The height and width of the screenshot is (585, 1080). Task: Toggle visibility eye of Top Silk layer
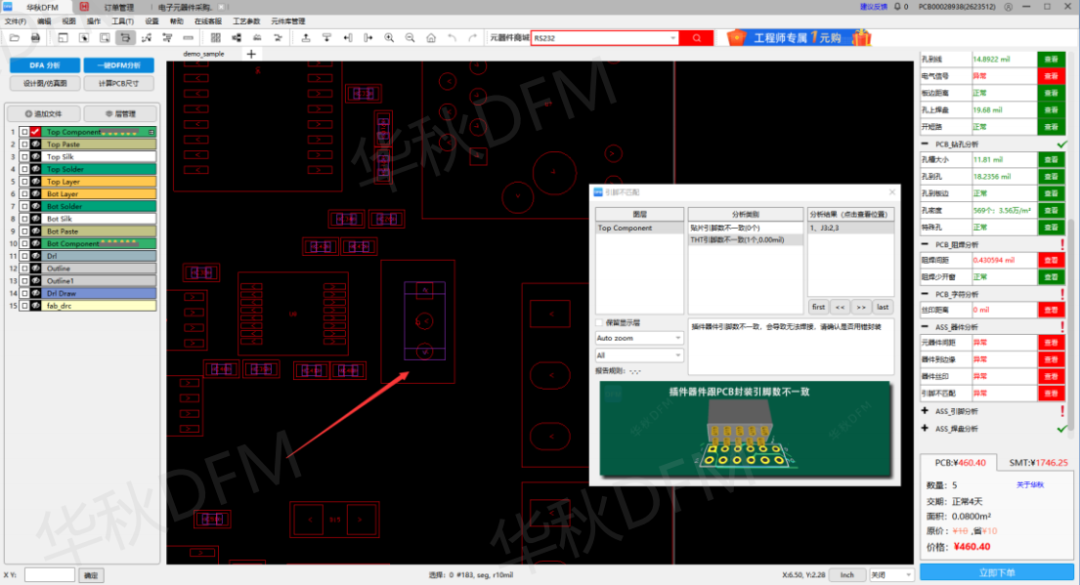[x=35, y=156]
